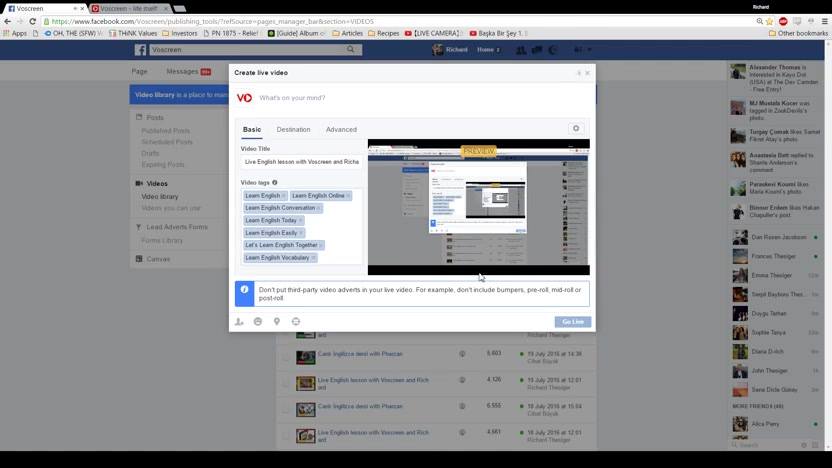Click the tag people icon at dialog bottom
The height and width of the screenshot is (468, 832).
click(x=239, y=322)
